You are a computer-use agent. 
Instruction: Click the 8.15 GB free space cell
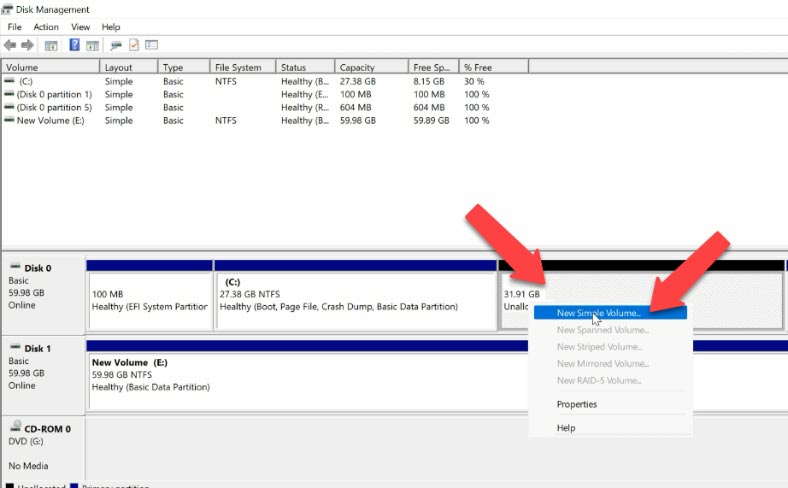tap(429, 81)
